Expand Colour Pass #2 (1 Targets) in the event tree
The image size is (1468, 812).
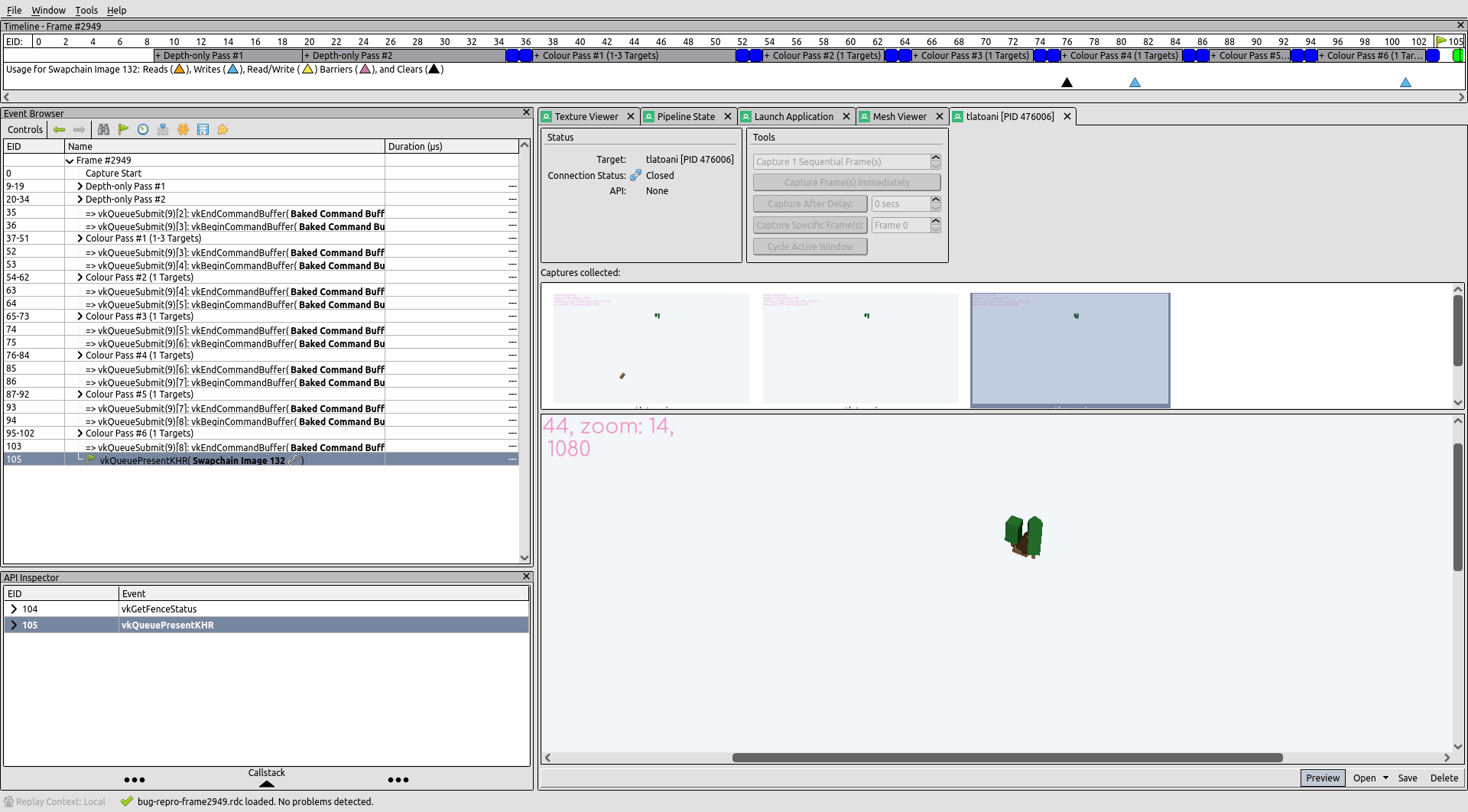point(80,278)
